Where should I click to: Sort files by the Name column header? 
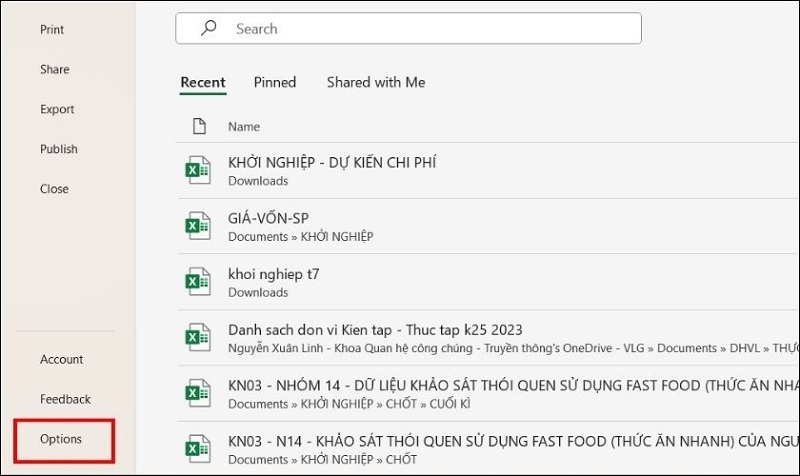tap(244, 127)
